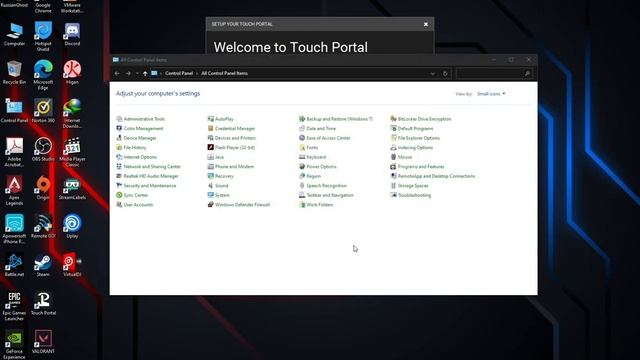Select Microsoft Edge desktop shortcut
The height and width of the screenshot is (360, 640).
point(43,75)
